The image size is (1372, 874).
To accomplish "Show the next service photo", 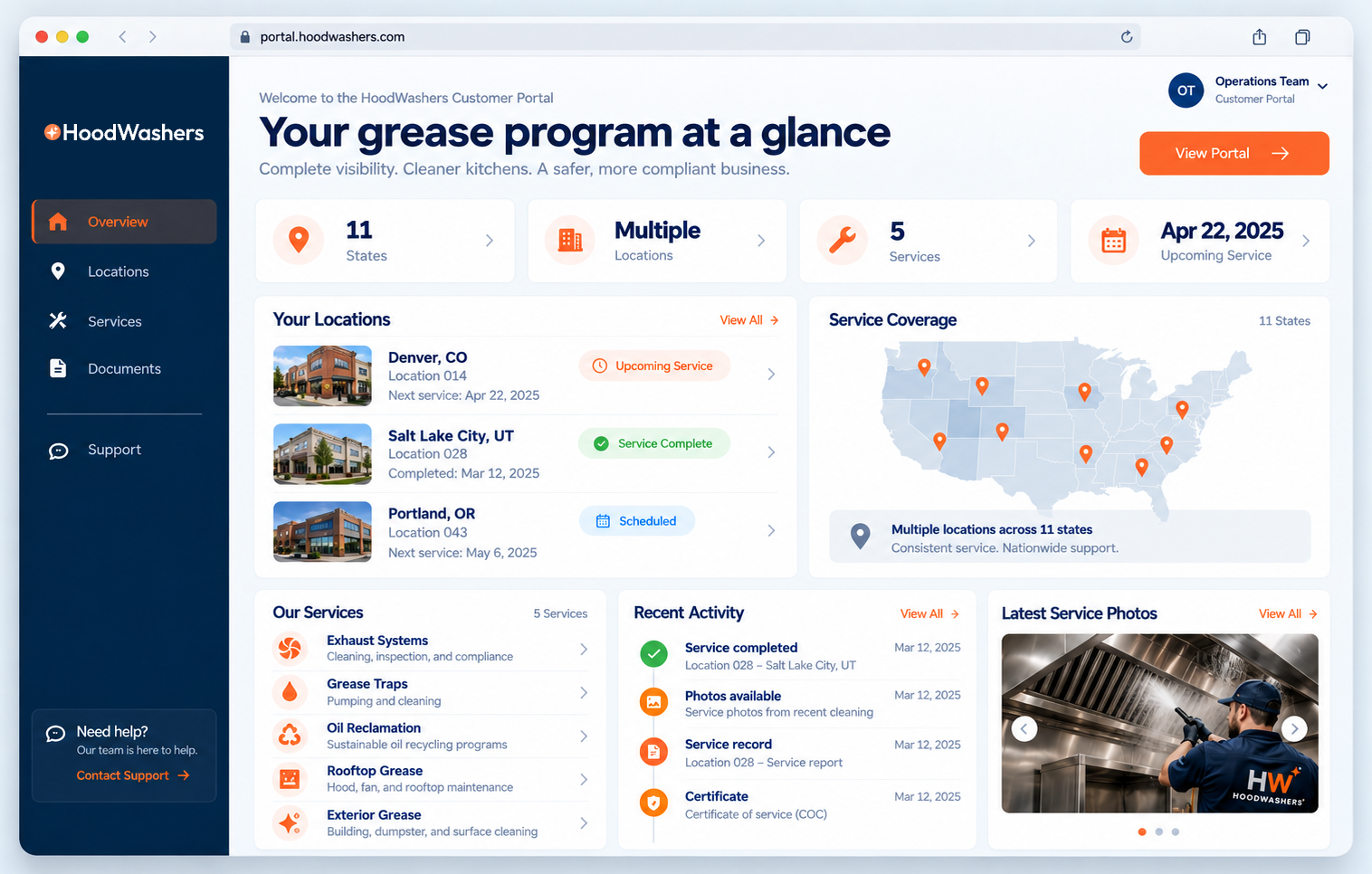I will [x=1294, y=728].
